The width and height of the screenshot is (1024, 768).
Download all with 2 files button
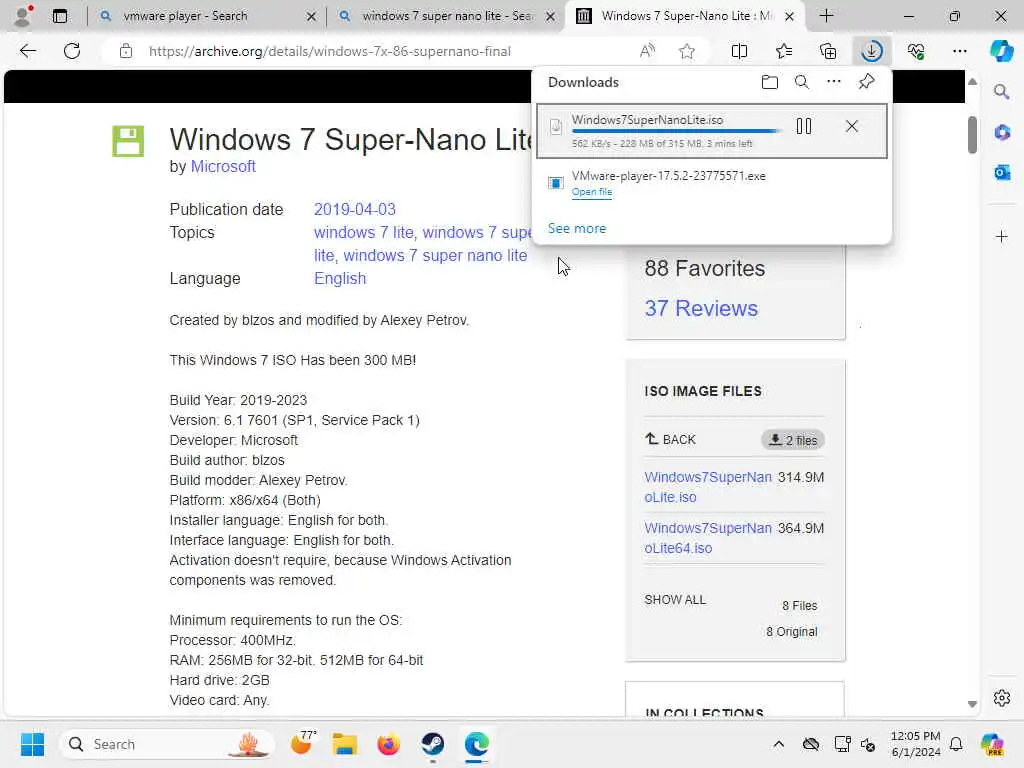[793, 440]
